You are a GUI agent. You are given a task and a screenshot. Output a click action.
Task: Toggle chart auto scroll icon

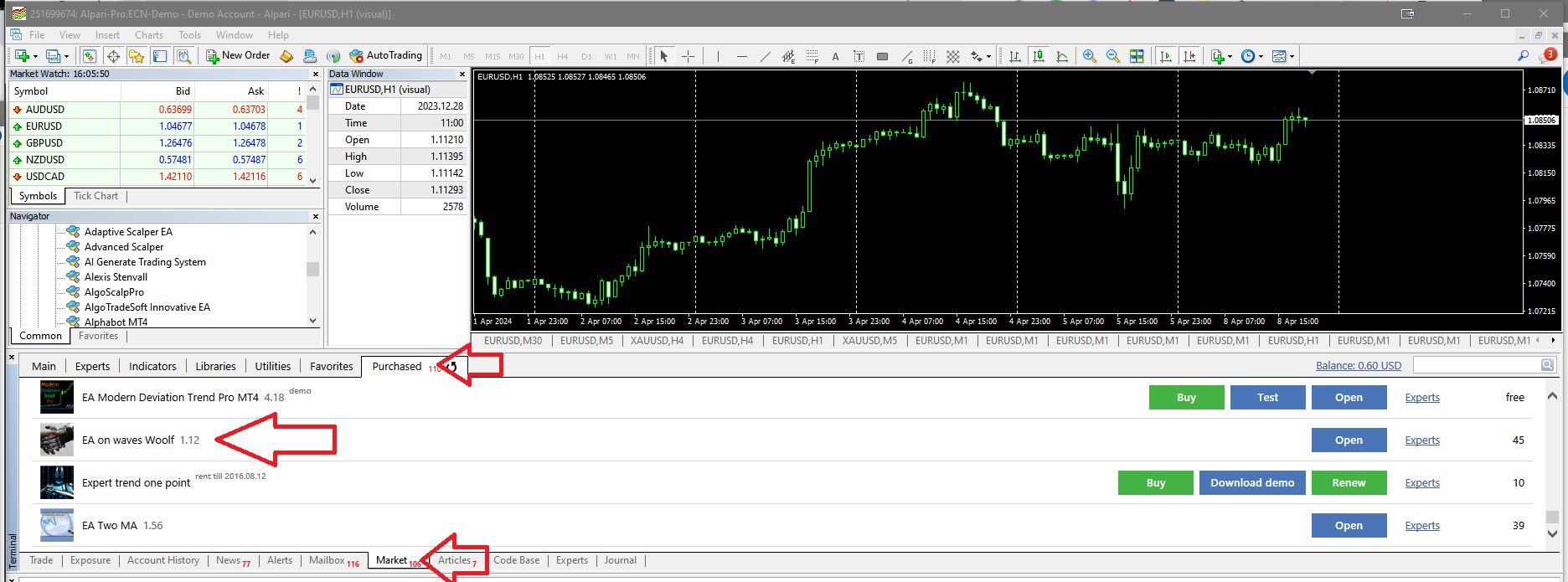(1165, 56)
